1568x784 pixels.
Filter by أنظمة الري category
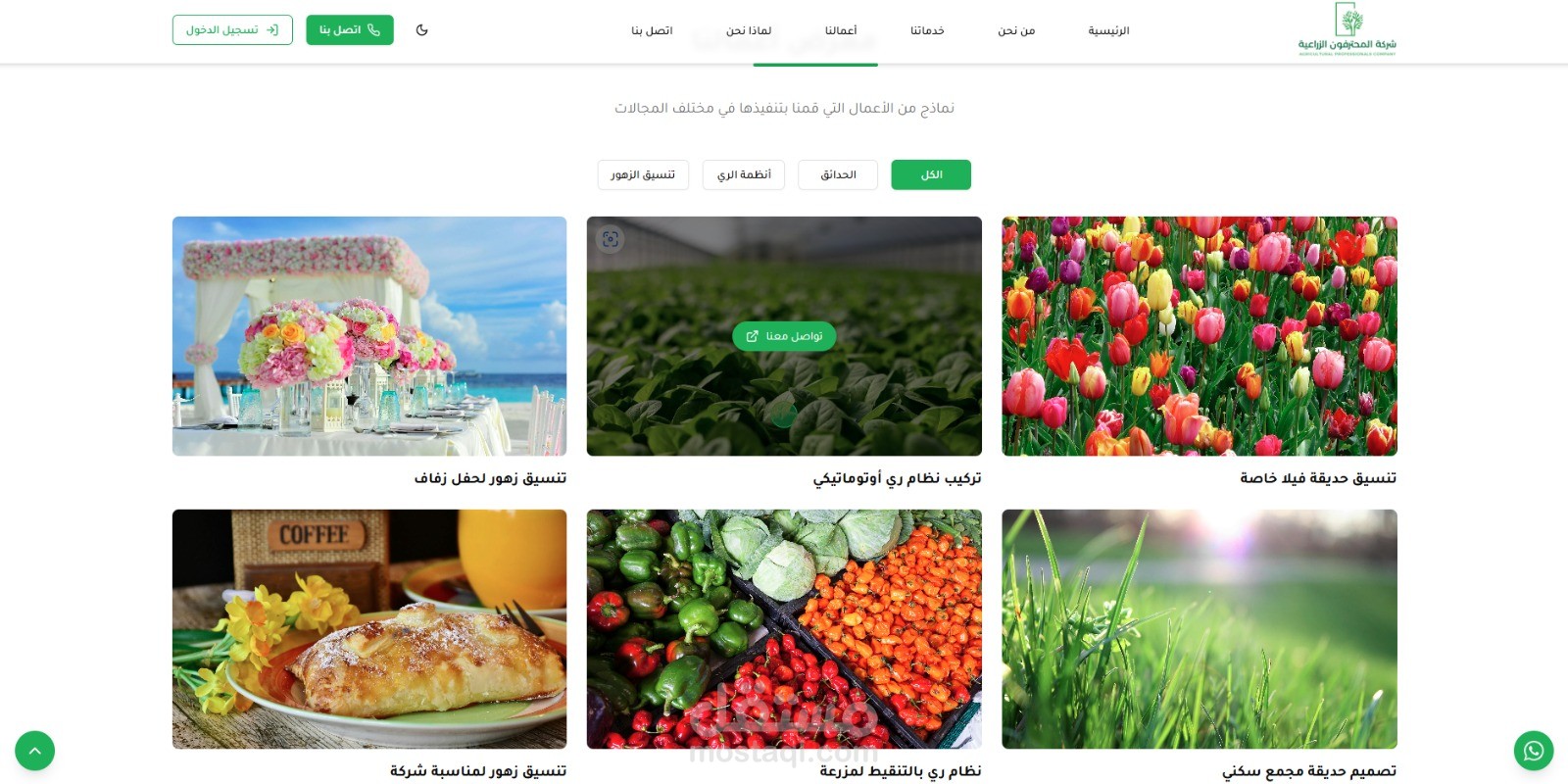coord(744,174)
